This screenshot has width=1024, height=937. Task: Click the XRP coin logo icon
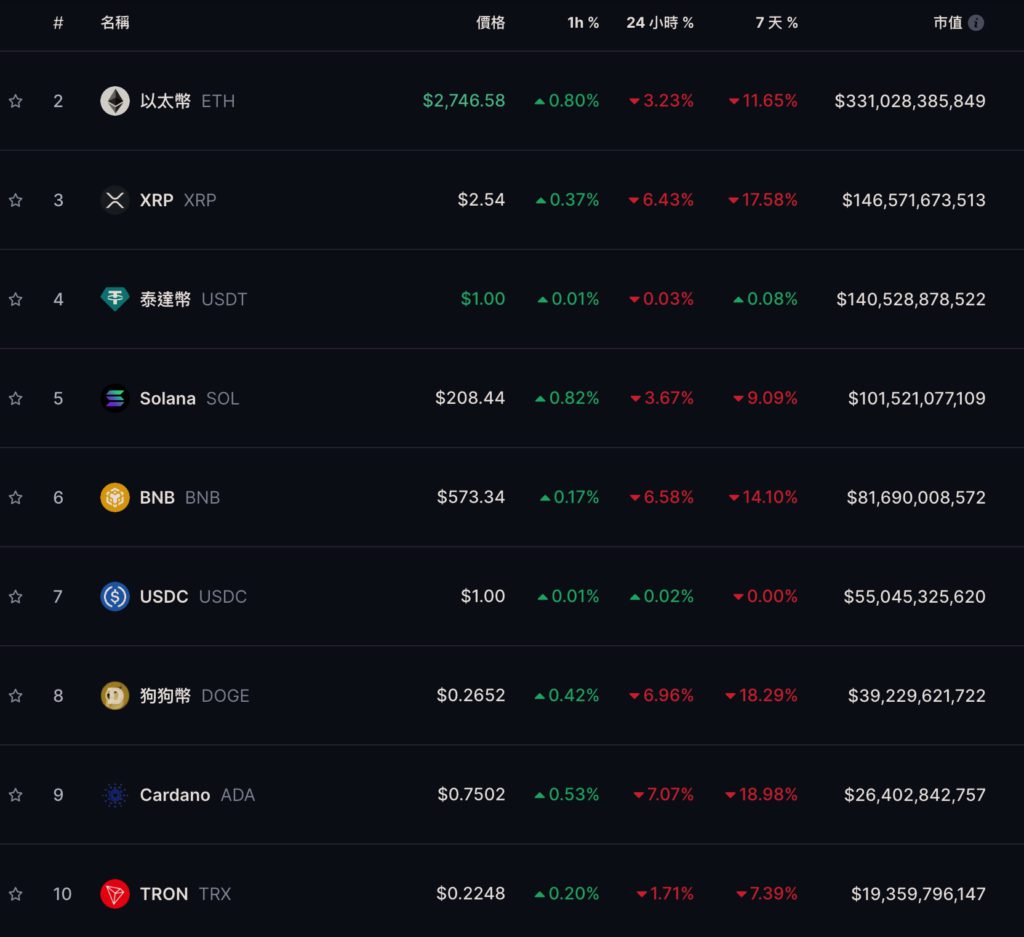(x=115, y=200)
